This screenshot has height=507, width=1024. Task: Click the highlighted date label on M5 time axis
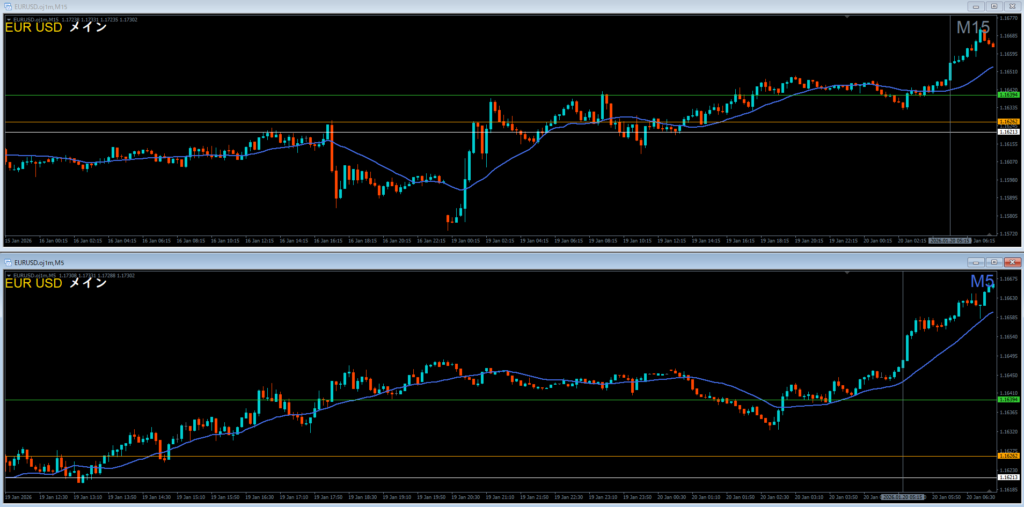click(x=902, y=495)
